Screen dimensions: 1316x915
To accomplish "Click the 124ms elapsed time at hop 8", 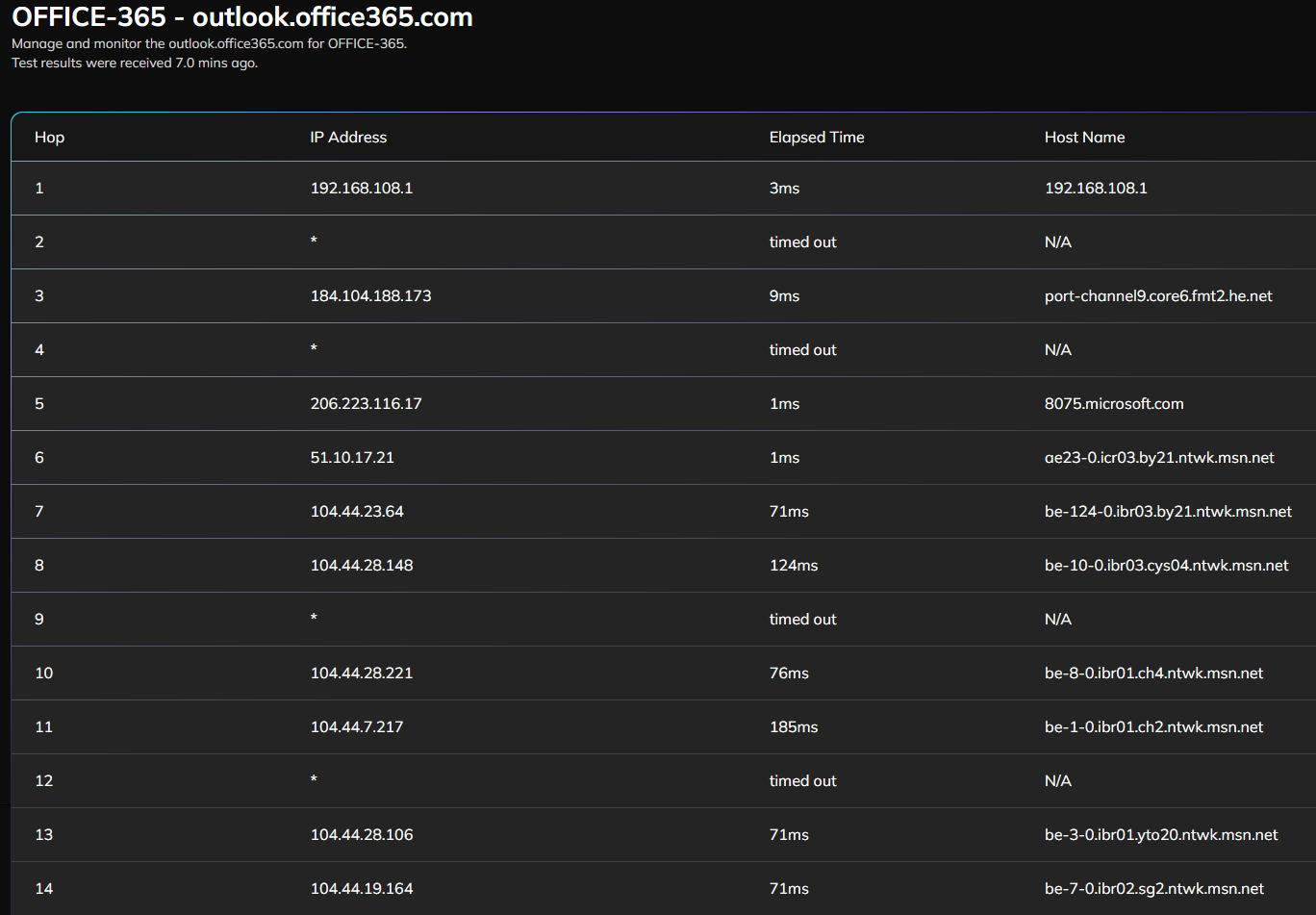I will (x=793, y=565).
